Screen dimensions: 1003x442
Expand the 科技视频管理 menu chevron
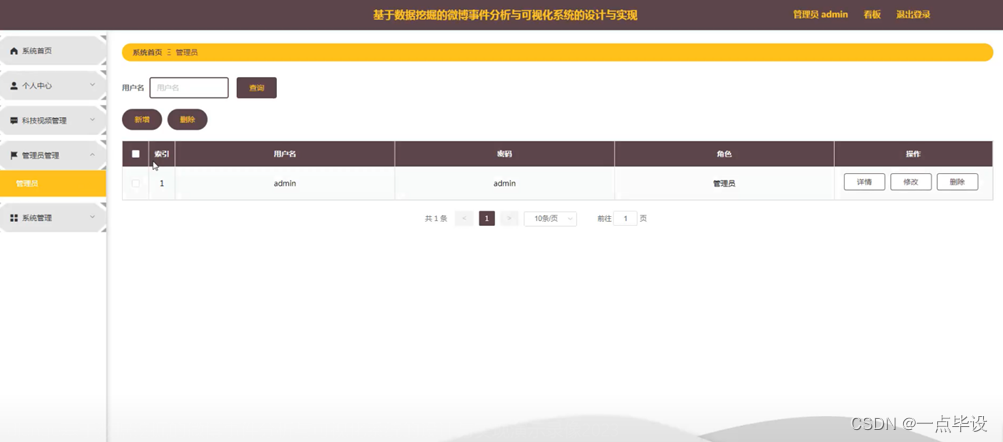click(x=92, y=120)
